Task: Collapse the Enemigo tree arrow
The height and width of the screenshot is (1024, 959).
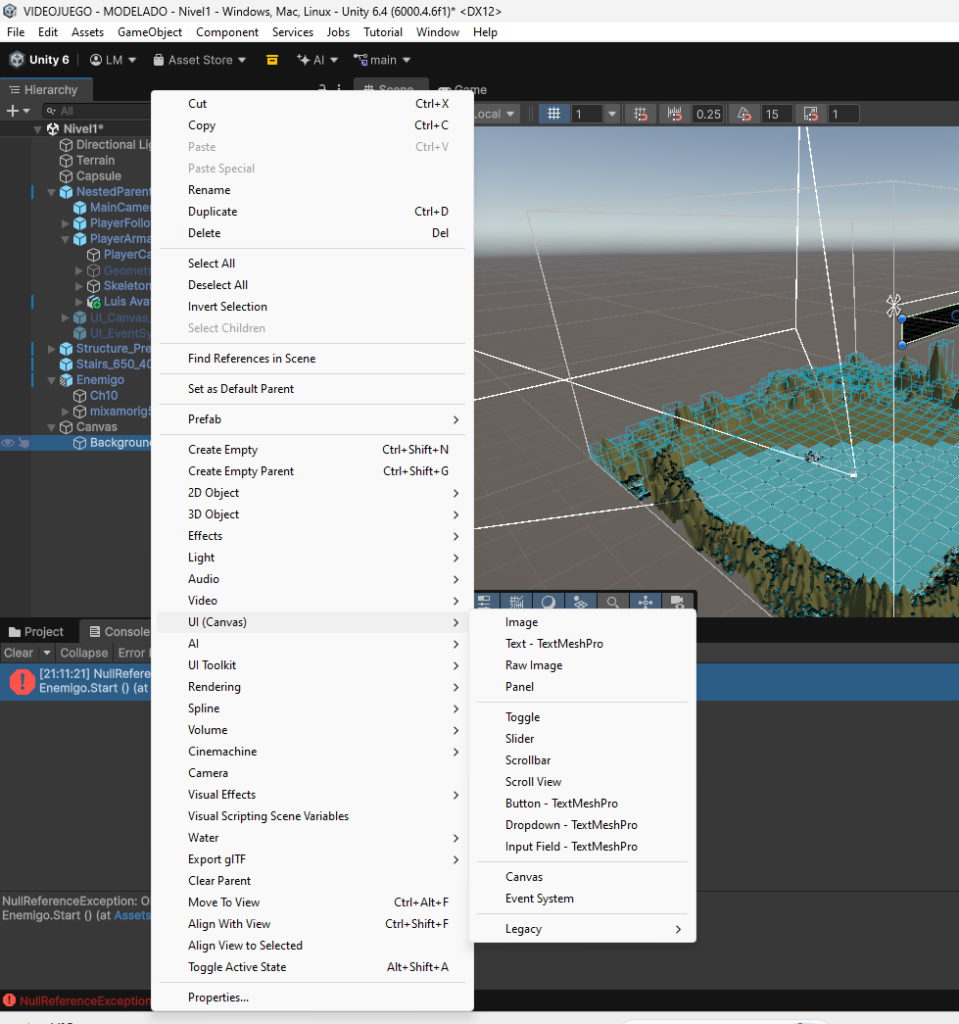Action: coord(52,380)
